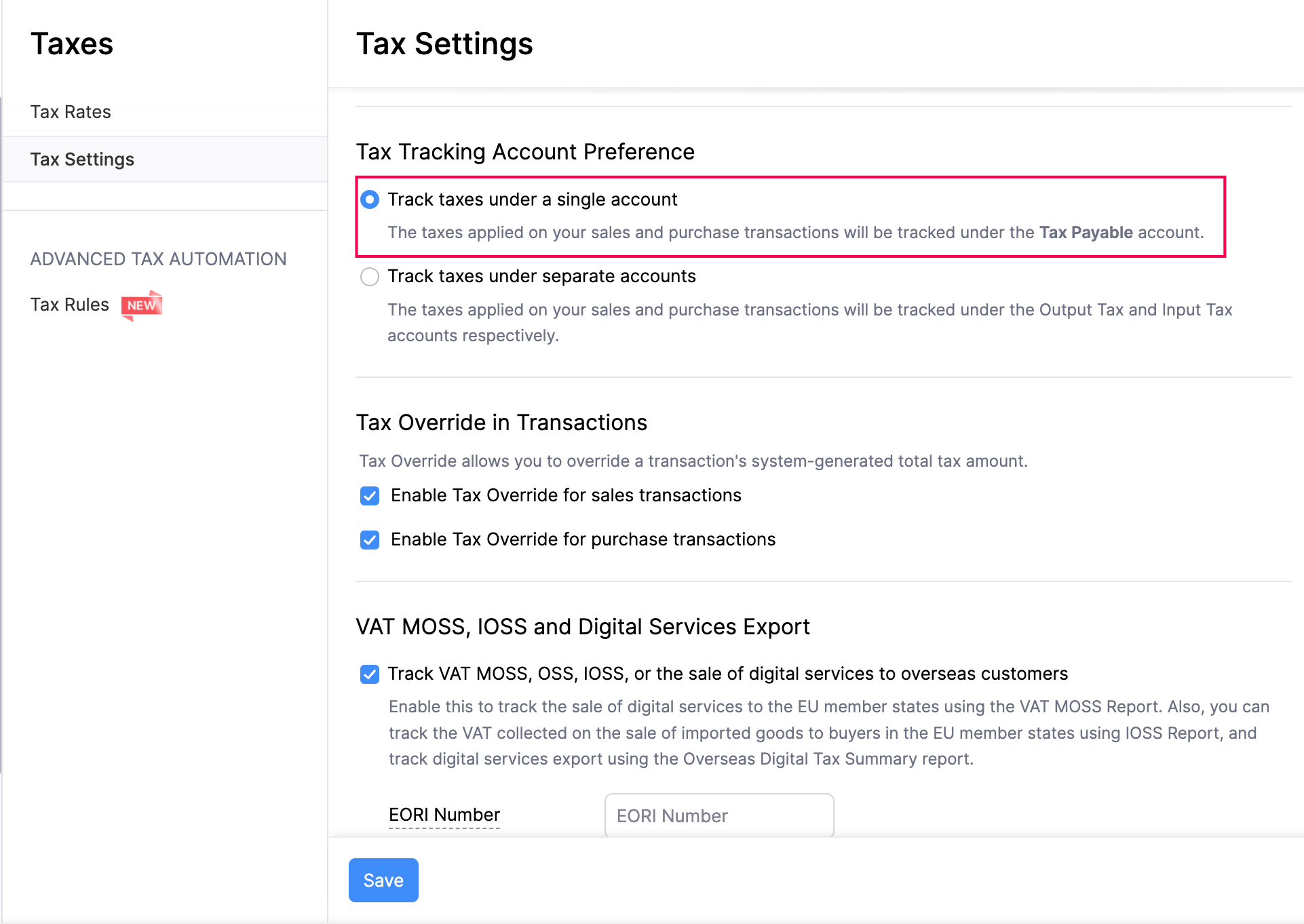The height and width of the screenshot is (924, 1304).
Task: Select track taxes under a single account
Action: [370, 199]
